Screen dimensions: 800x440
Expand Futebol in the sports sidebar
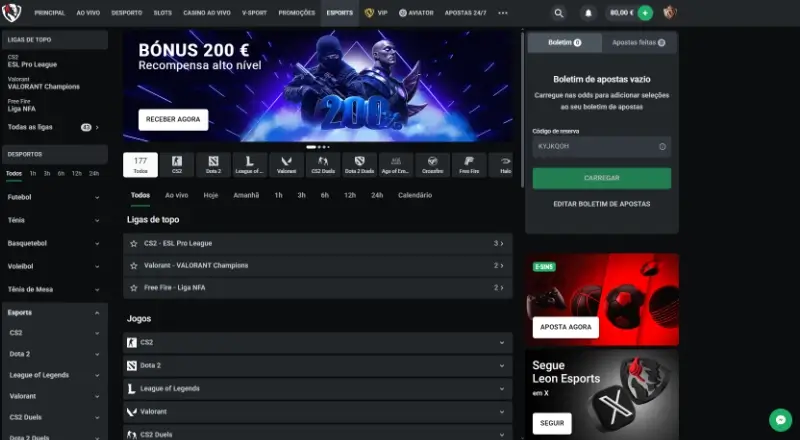click(x=97, y=197)
